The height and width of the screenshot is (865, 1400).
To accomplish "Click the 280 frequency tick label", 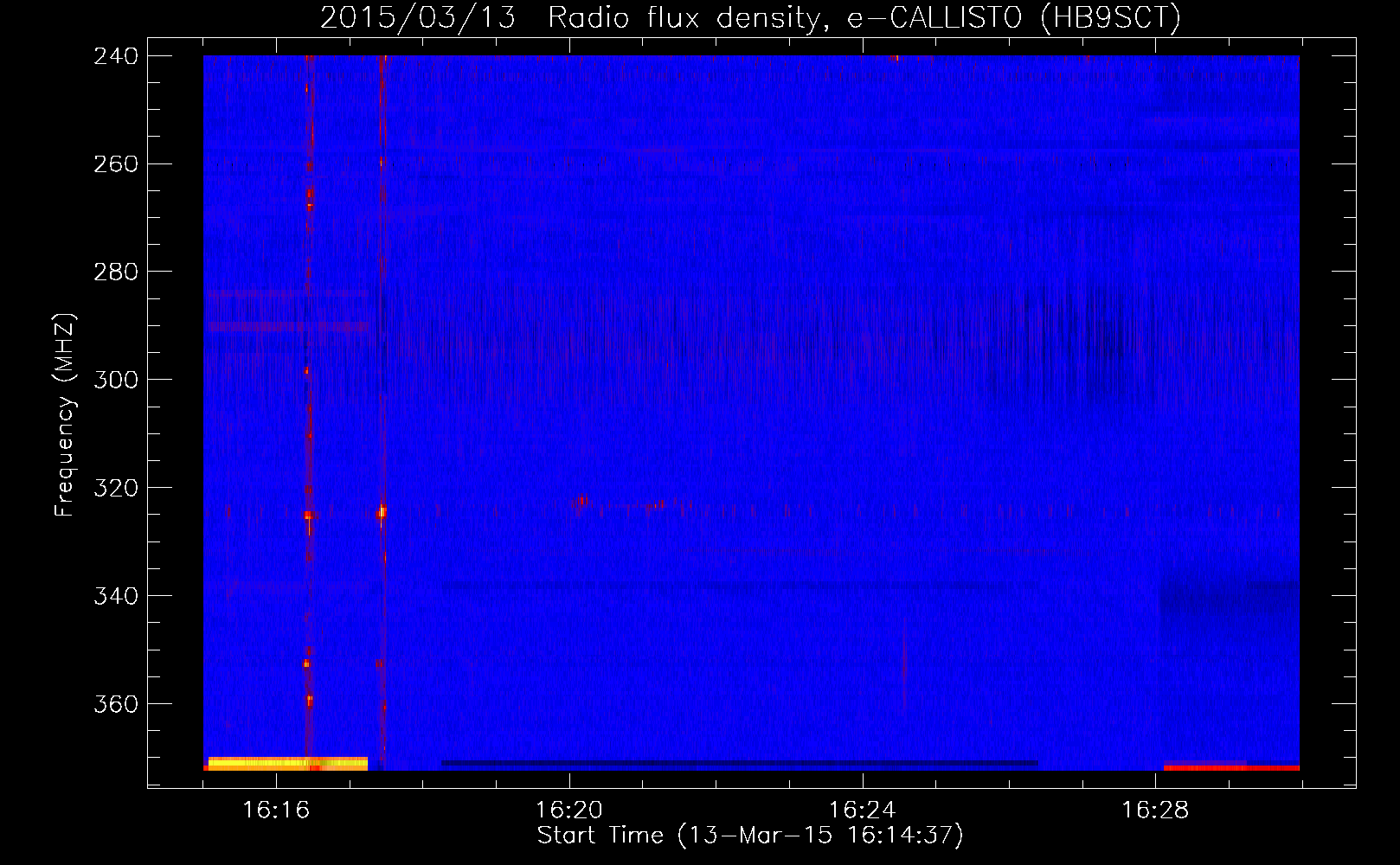I will coord(116,272).
